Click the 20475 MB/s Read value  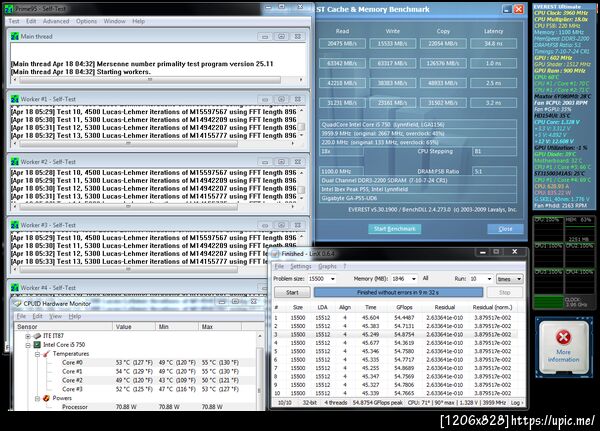tap(342, 44)
